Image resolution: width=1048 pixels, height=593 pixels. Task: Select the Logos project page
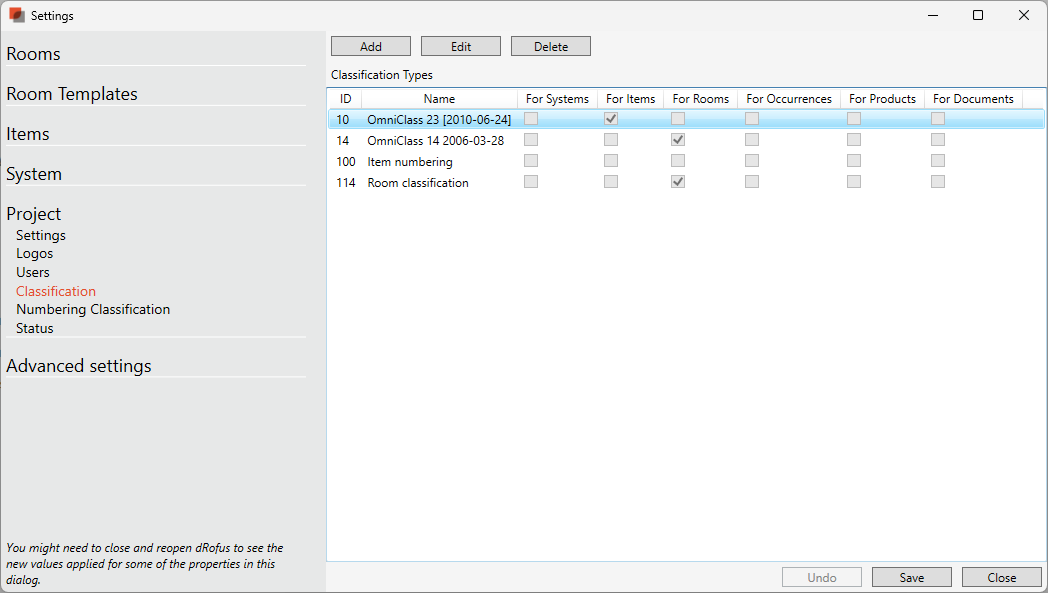pos(35,253)
